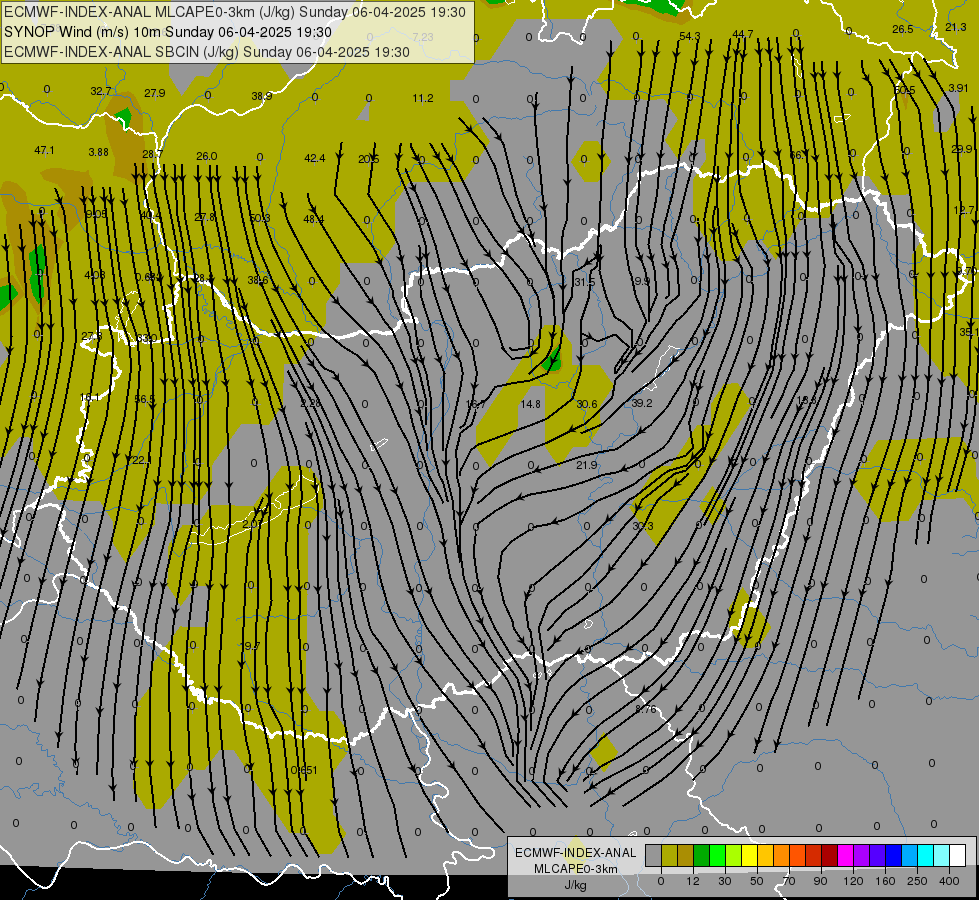979x900 pixels.
Task: Click the map value 3.88
Action: pos(99,152)
